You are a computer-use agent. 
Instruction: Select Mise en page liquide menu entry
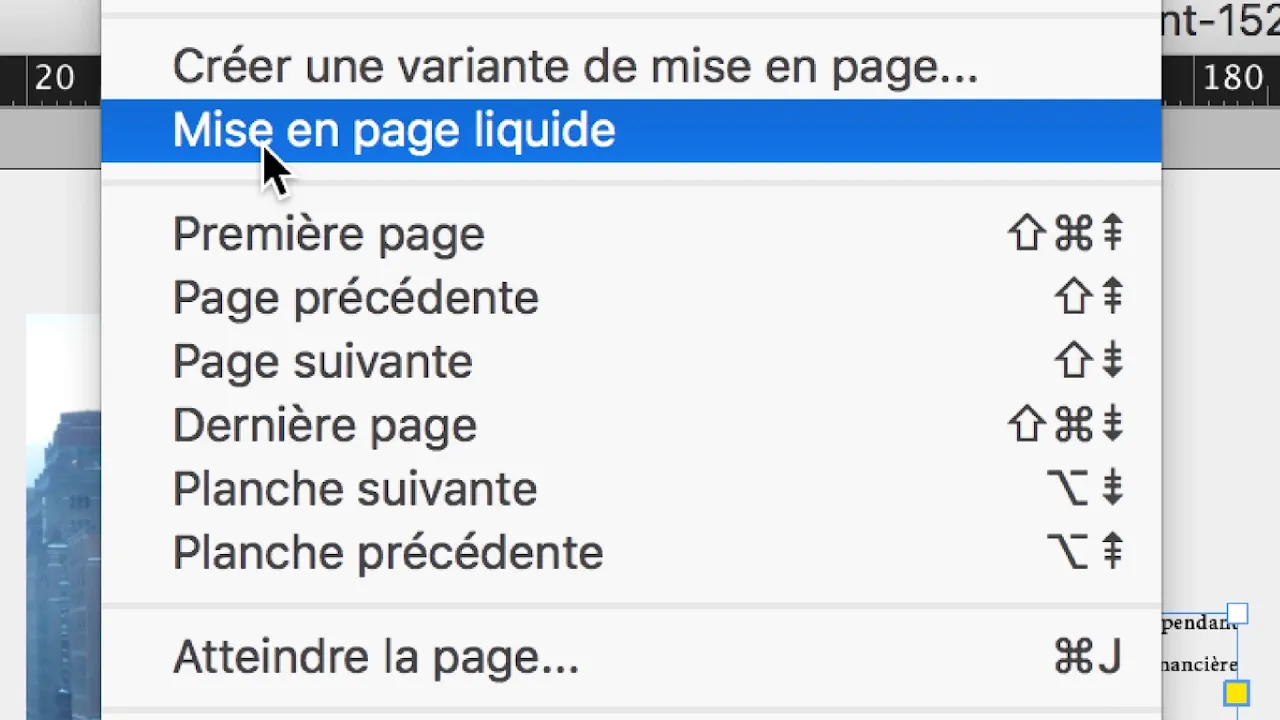pyautogui.click(x=631, y=130)
